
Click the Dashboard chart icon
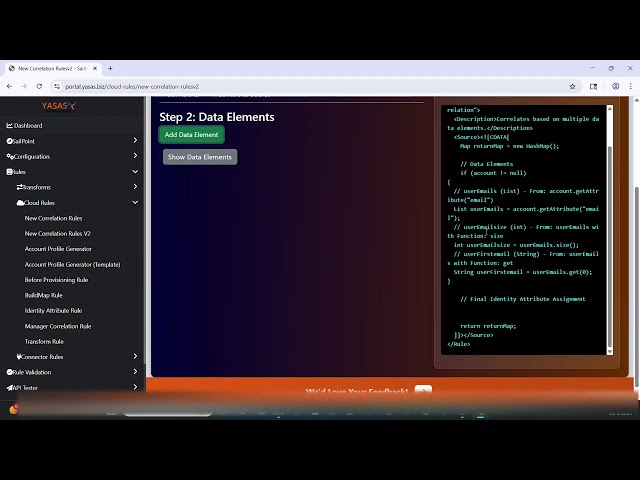(x=9, y=125)
